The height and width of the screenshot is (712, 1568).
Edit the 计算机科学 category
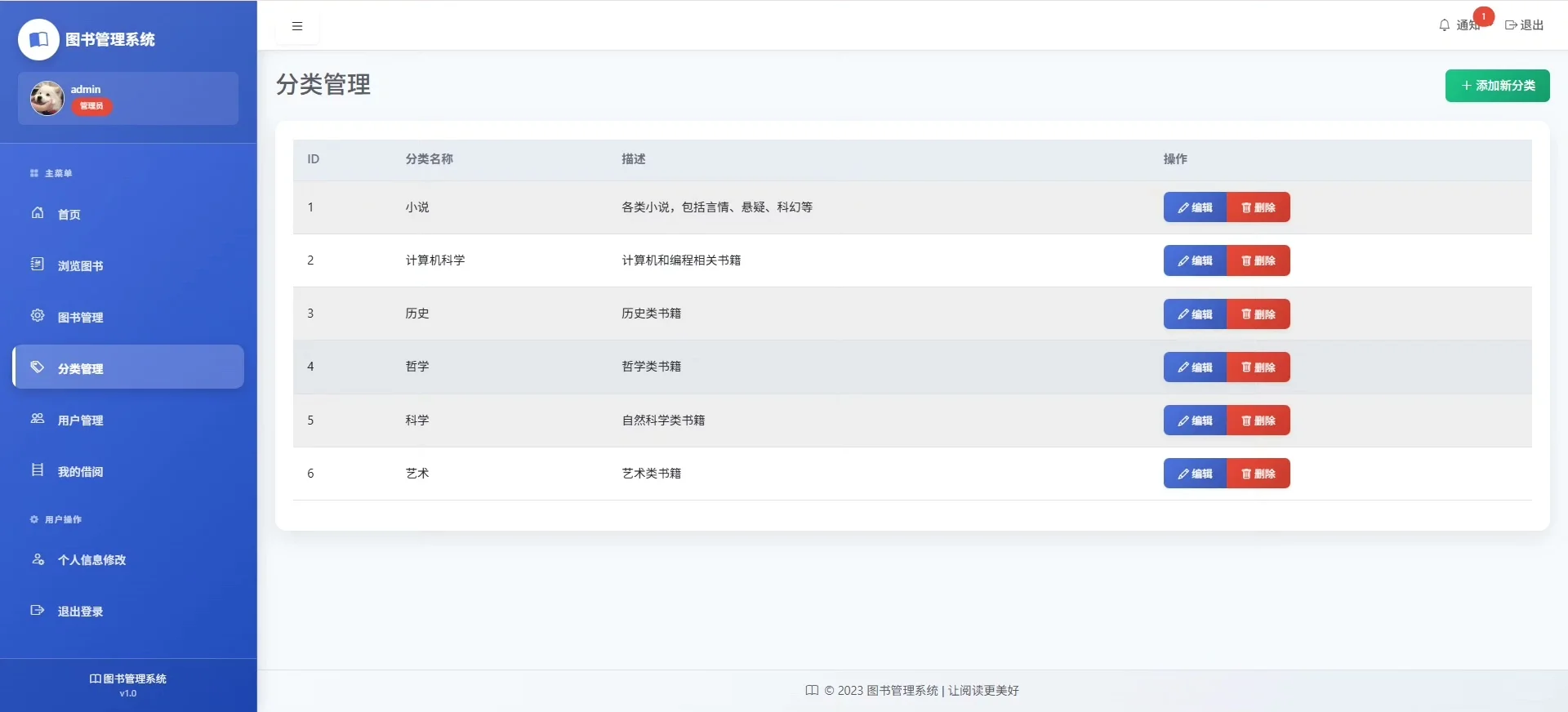pos(1195,260)
